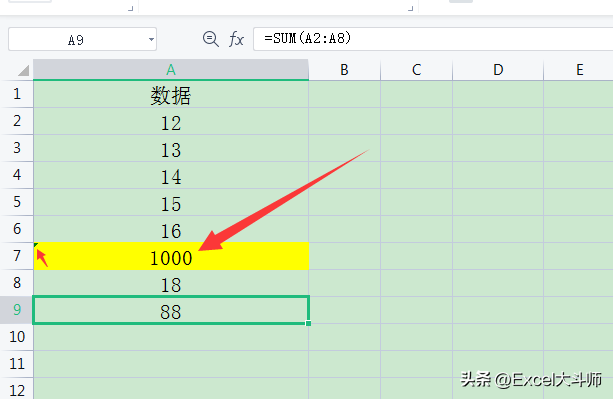The image size is (613, 399).
Task: Select row 4 header
Action: tap(17, 175)
